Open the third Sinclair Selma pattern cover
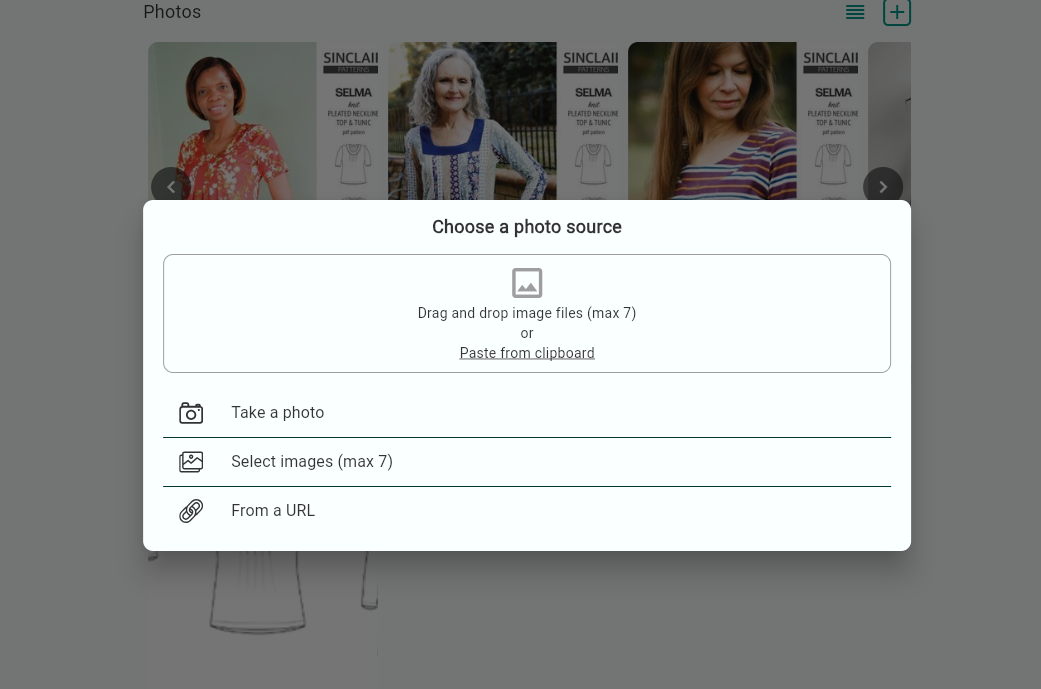 [x=831, y=120]
